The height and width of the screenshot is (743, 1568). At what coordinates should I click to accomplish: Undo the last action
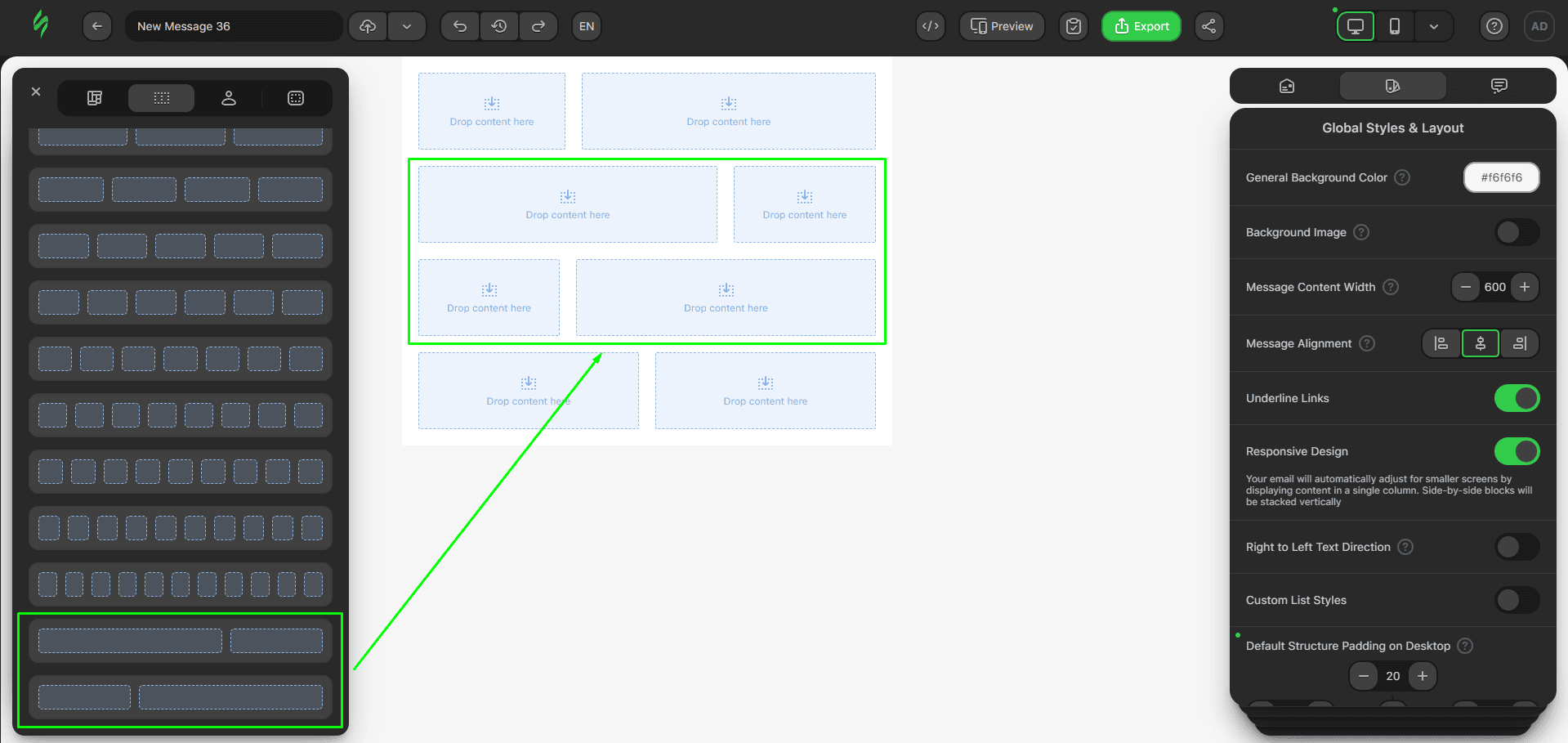click(459, 26)
